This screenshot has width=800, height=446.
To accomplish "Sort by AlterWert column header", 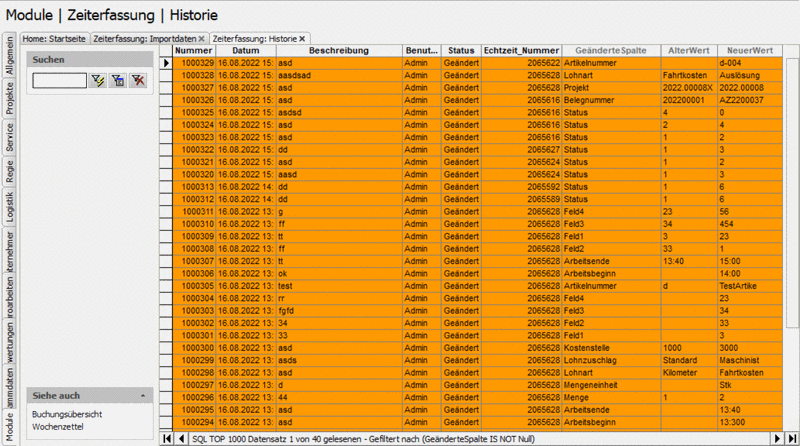I will (689, 51).
